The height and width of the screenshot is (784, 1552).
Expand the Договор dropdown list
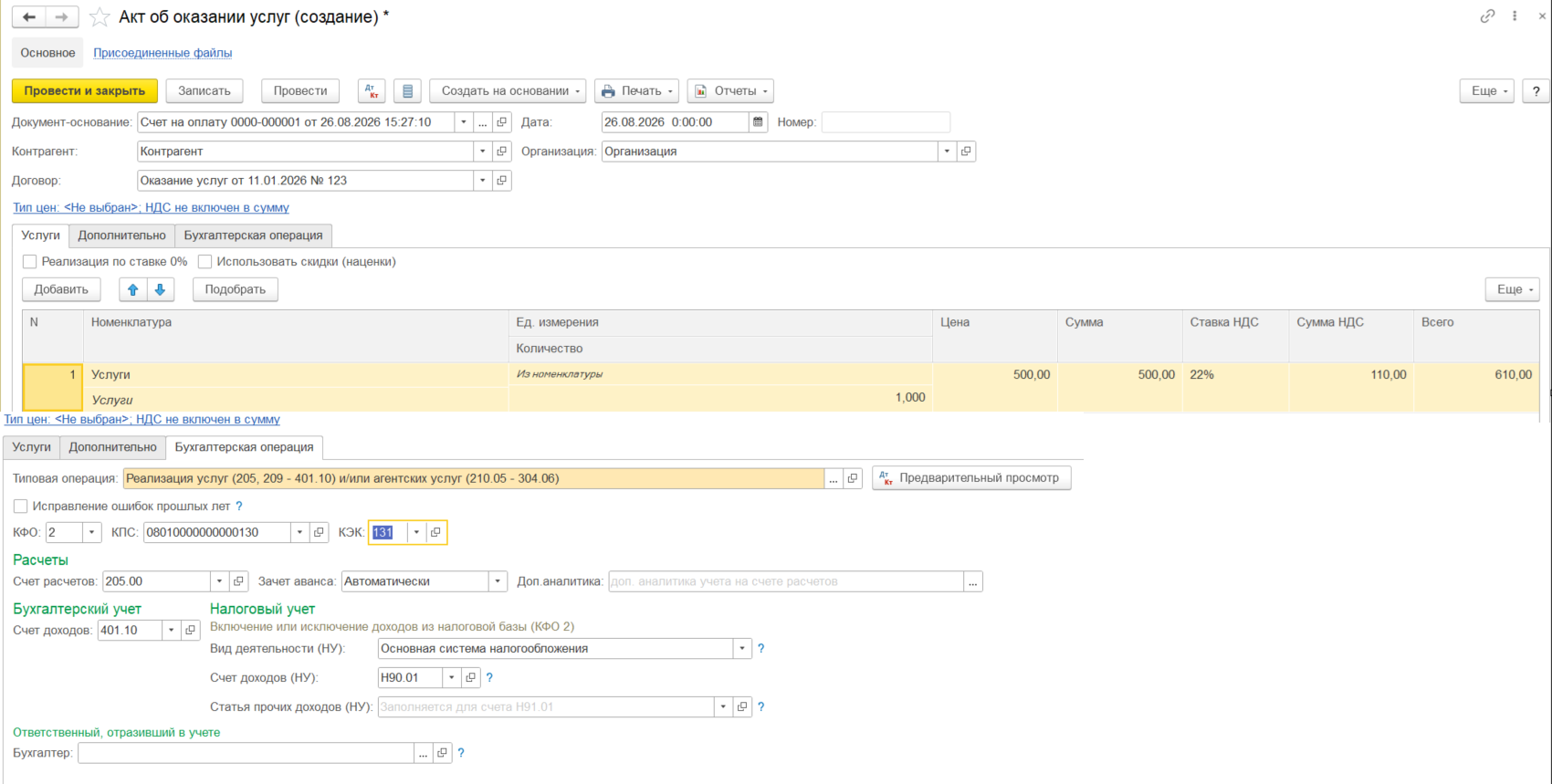(483, 181)
